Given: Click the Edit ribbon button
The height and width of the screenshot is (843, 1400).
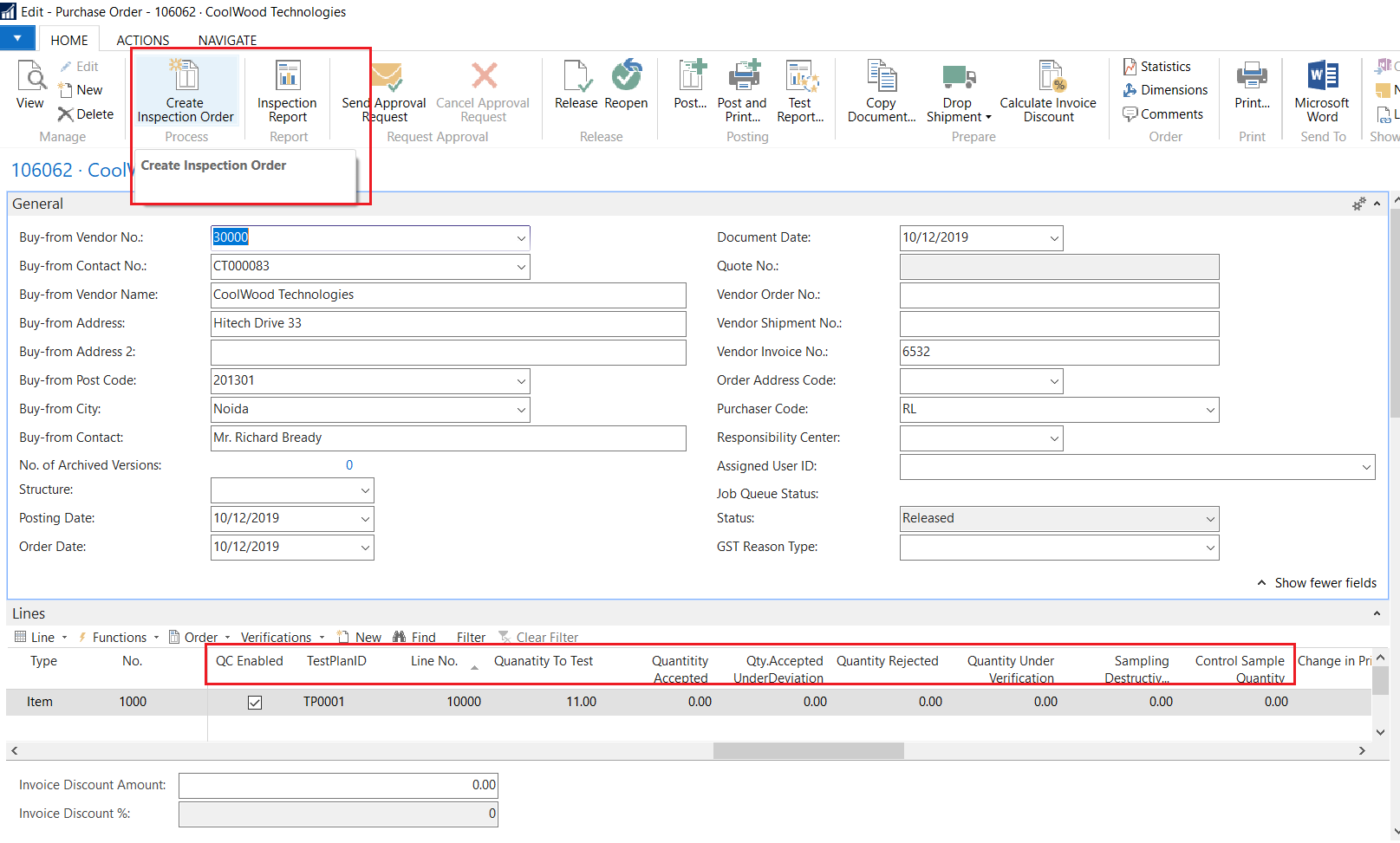Looking at the screenshot, I should (79, 67).
